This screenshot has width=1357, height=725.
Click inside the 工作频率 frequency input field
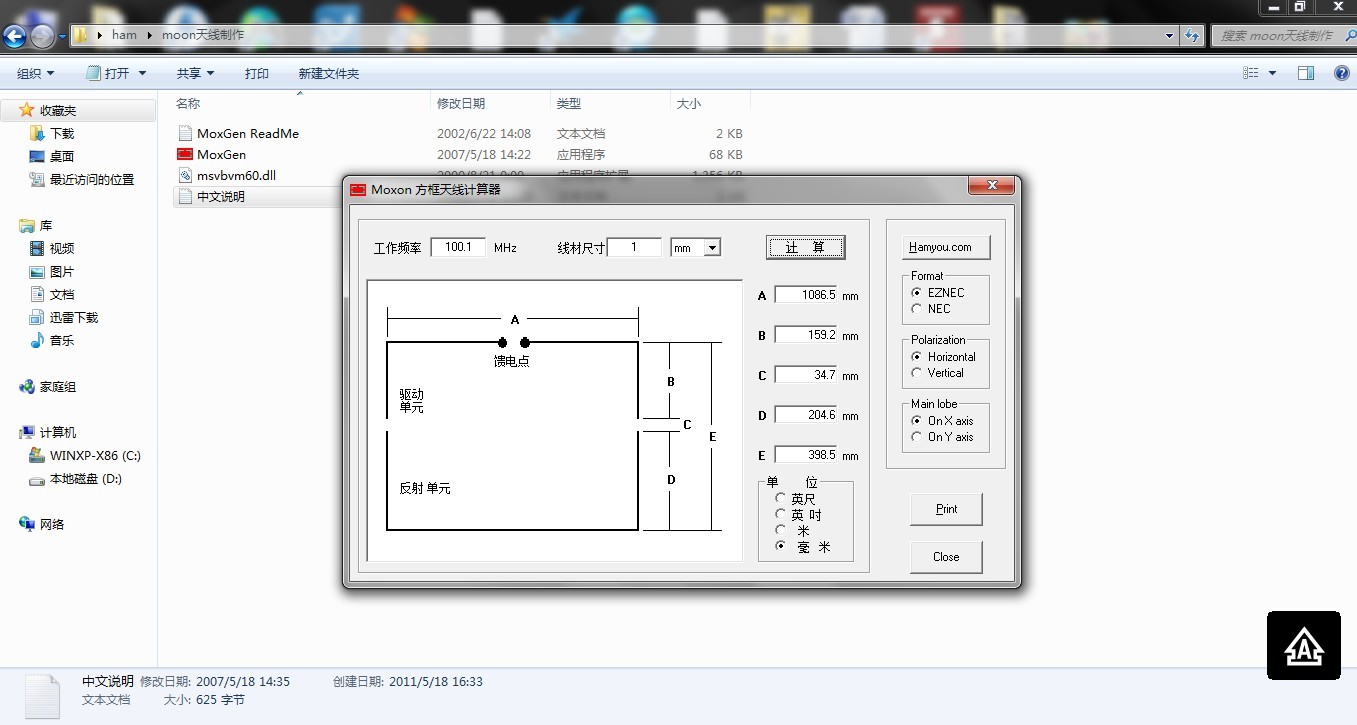tap(457, 247)
